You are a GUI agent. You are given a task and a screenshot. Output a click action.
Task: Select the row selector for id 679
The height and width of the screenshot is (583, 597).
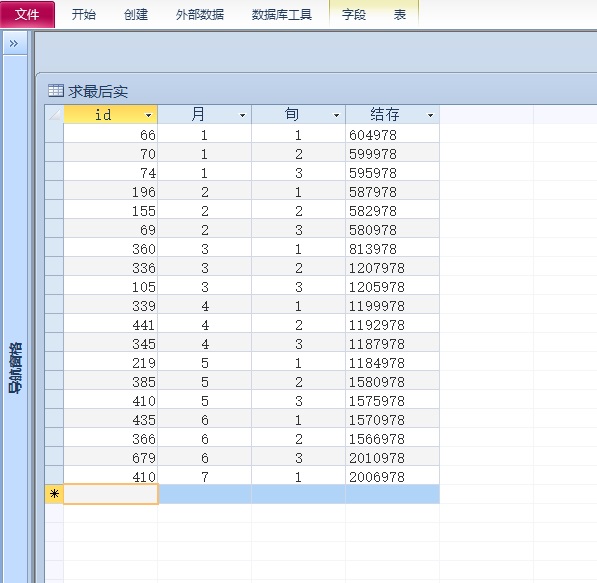(54, 457)
